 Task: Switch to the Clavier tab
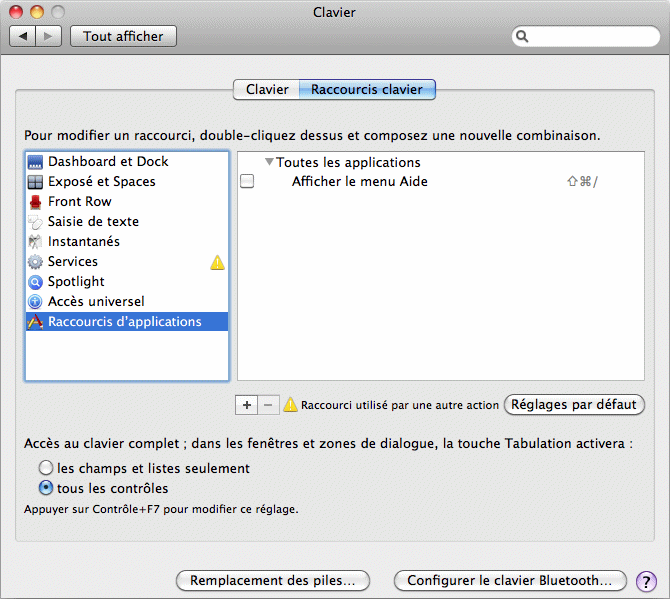pos(267,89)
